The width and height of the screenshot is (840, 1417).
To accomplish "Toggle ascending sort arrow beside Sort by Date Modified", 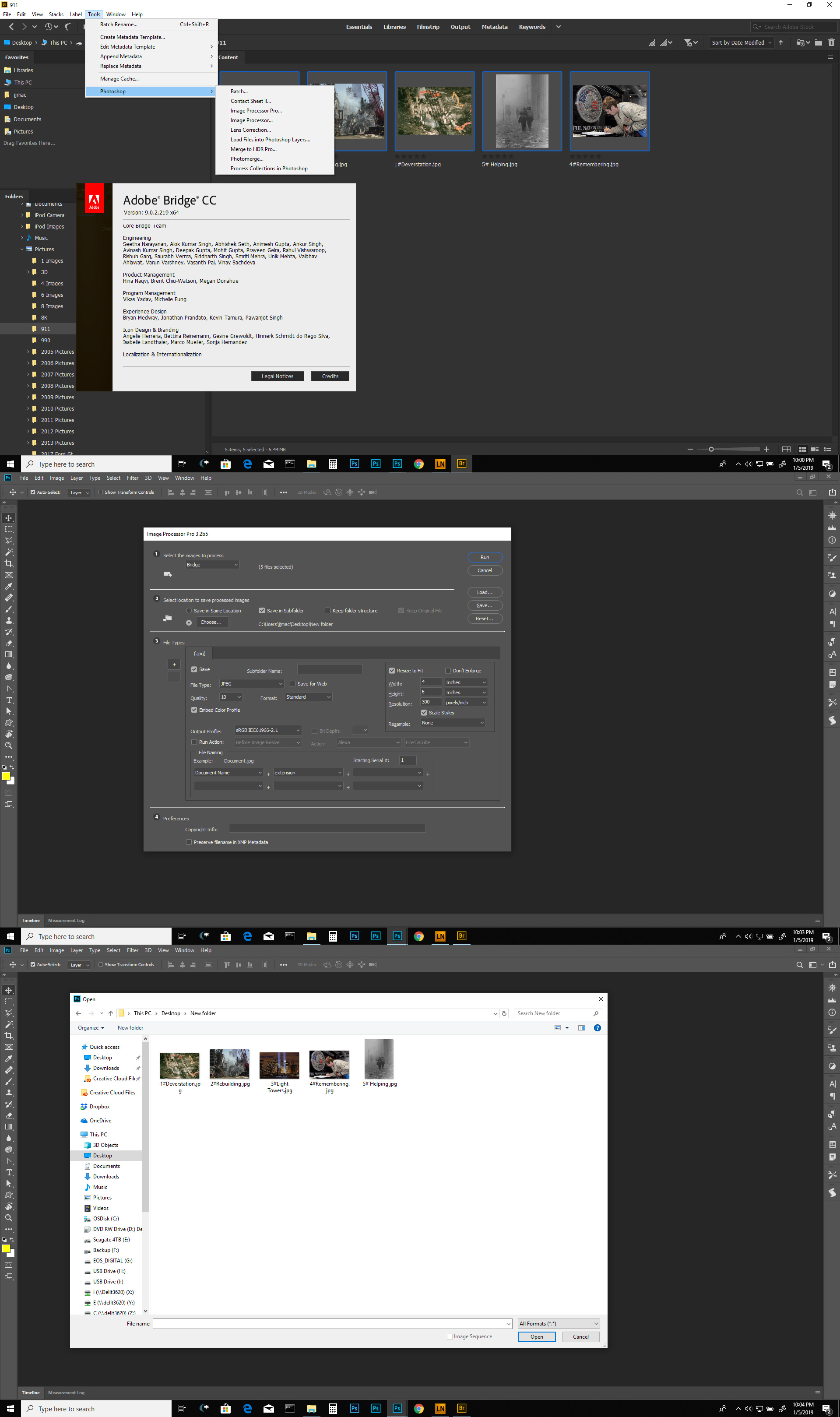I will [x=781, y=42].
